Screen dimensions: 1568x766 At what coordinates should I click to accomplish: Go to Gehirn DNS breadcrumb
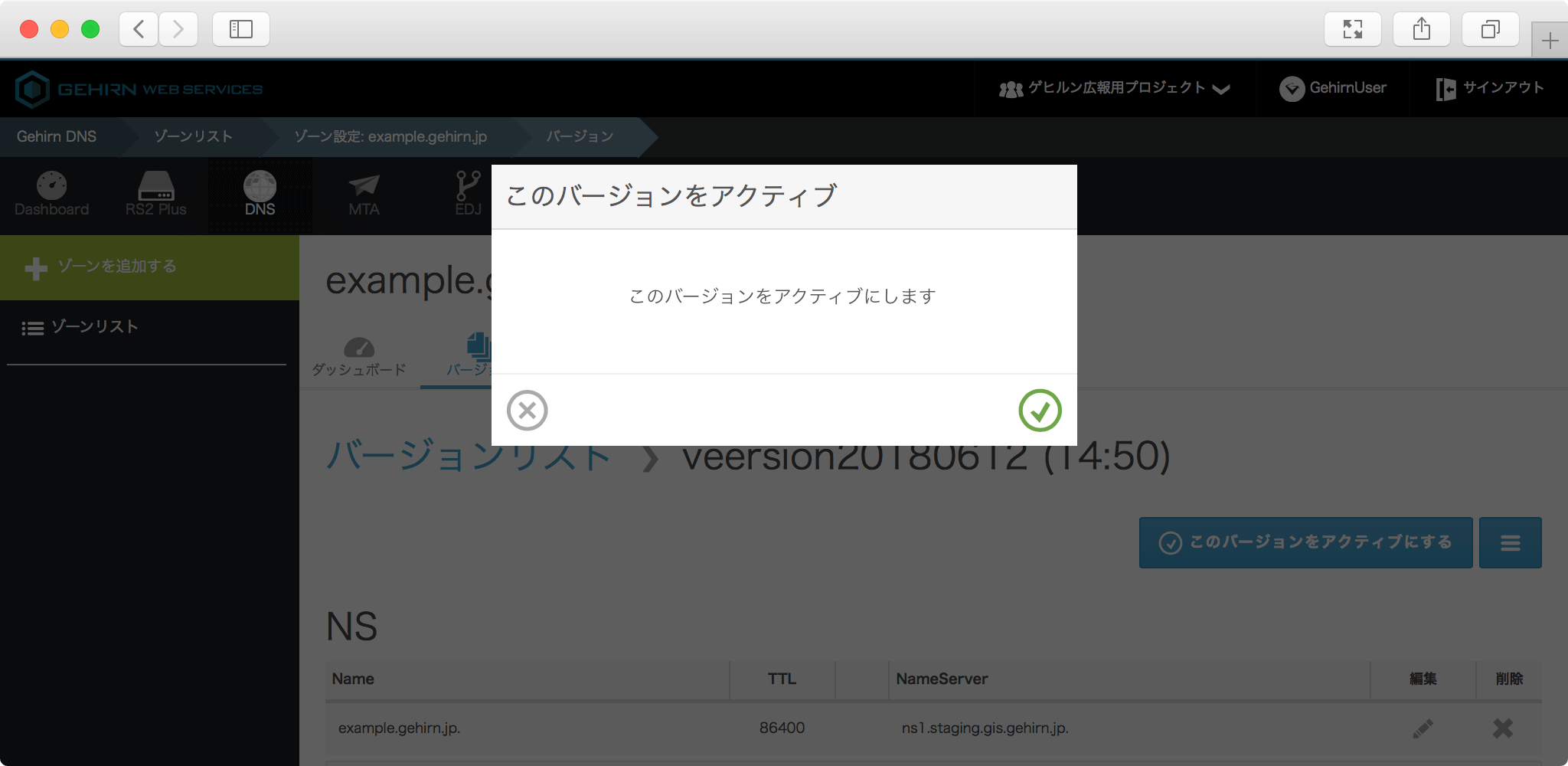[57, 137]
